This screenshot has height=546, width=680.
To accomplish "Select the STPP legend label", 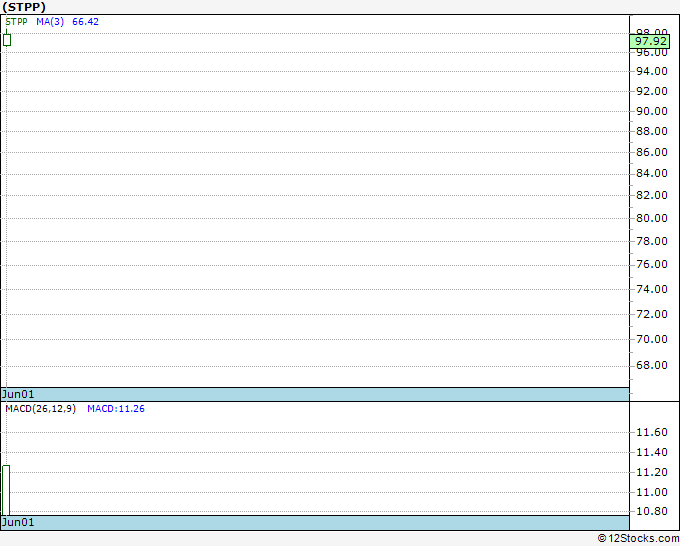I will click(16, 22).
